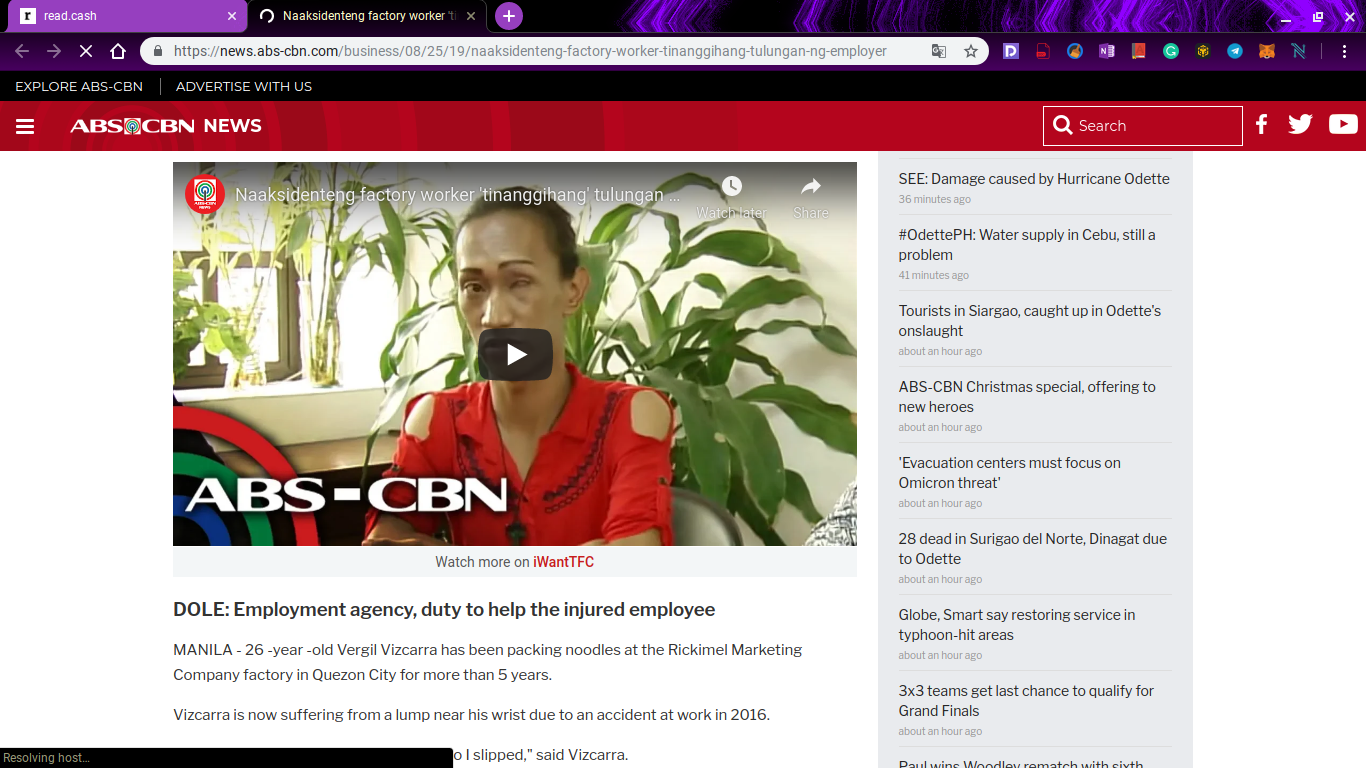The height and width of the screenshot is (768, 1366).
Task: Click the ABS-CBN channel avatar on video
Action: pos(205,194)
